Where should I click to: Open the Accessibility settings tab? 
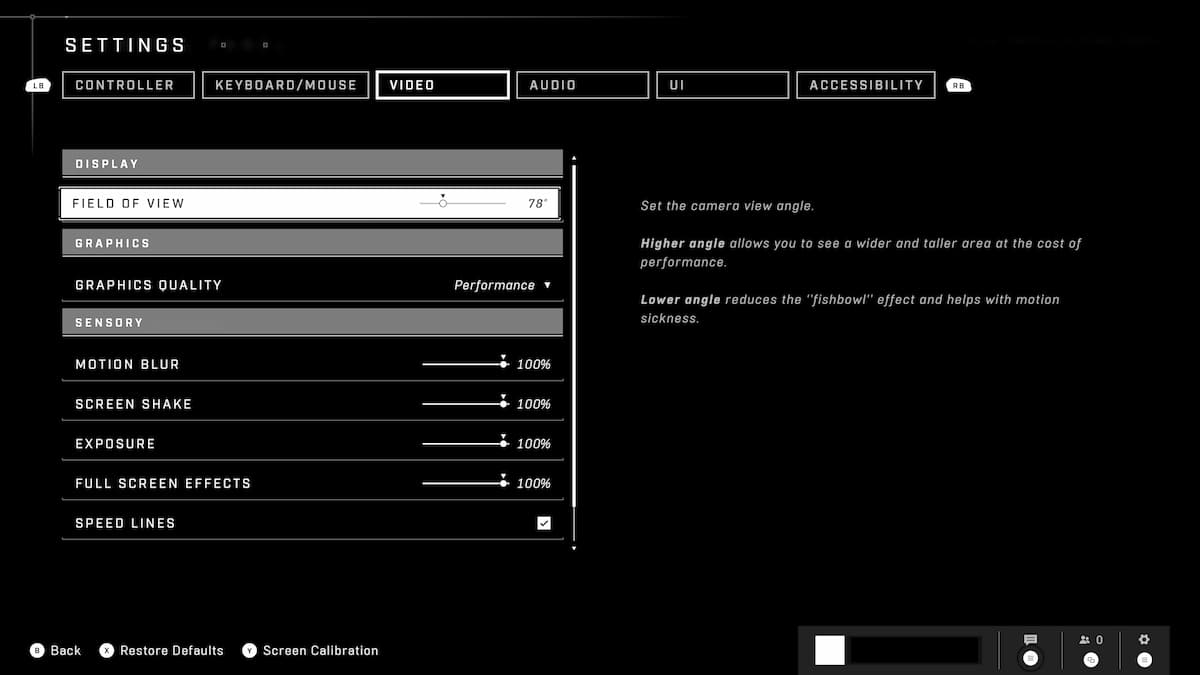866,85
